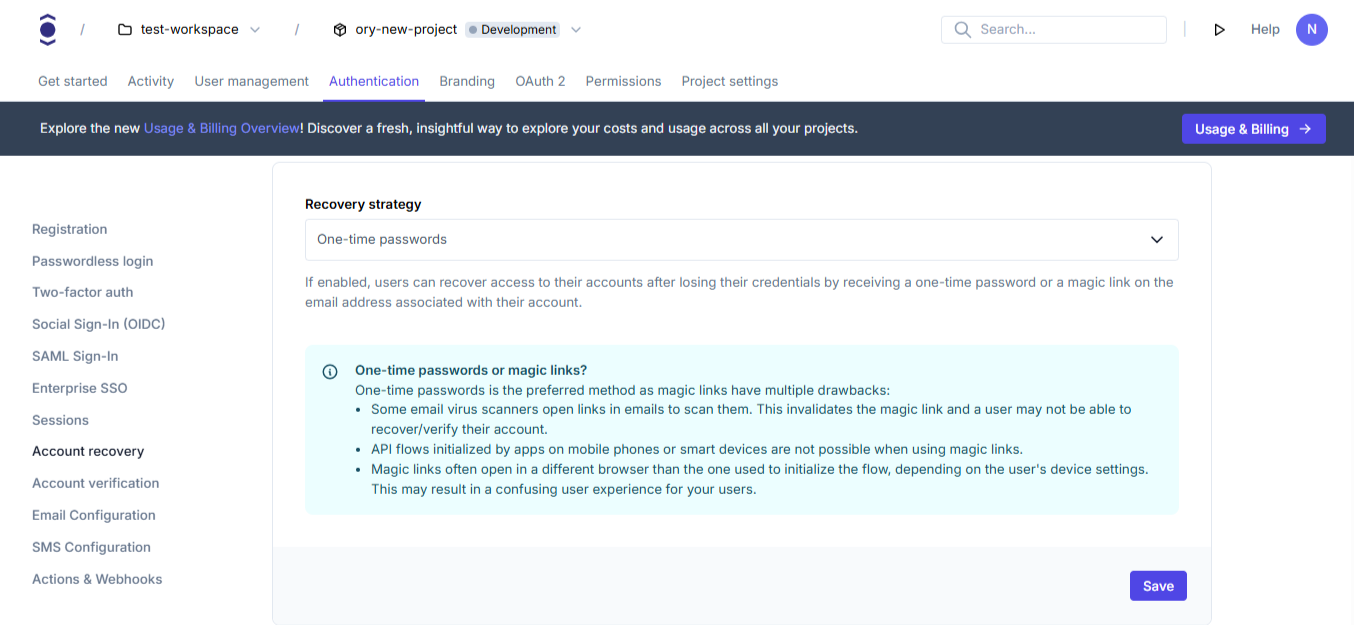1354x625 pixels.
Task: Click the search magnifier icon
Action: tap(962, 30)
